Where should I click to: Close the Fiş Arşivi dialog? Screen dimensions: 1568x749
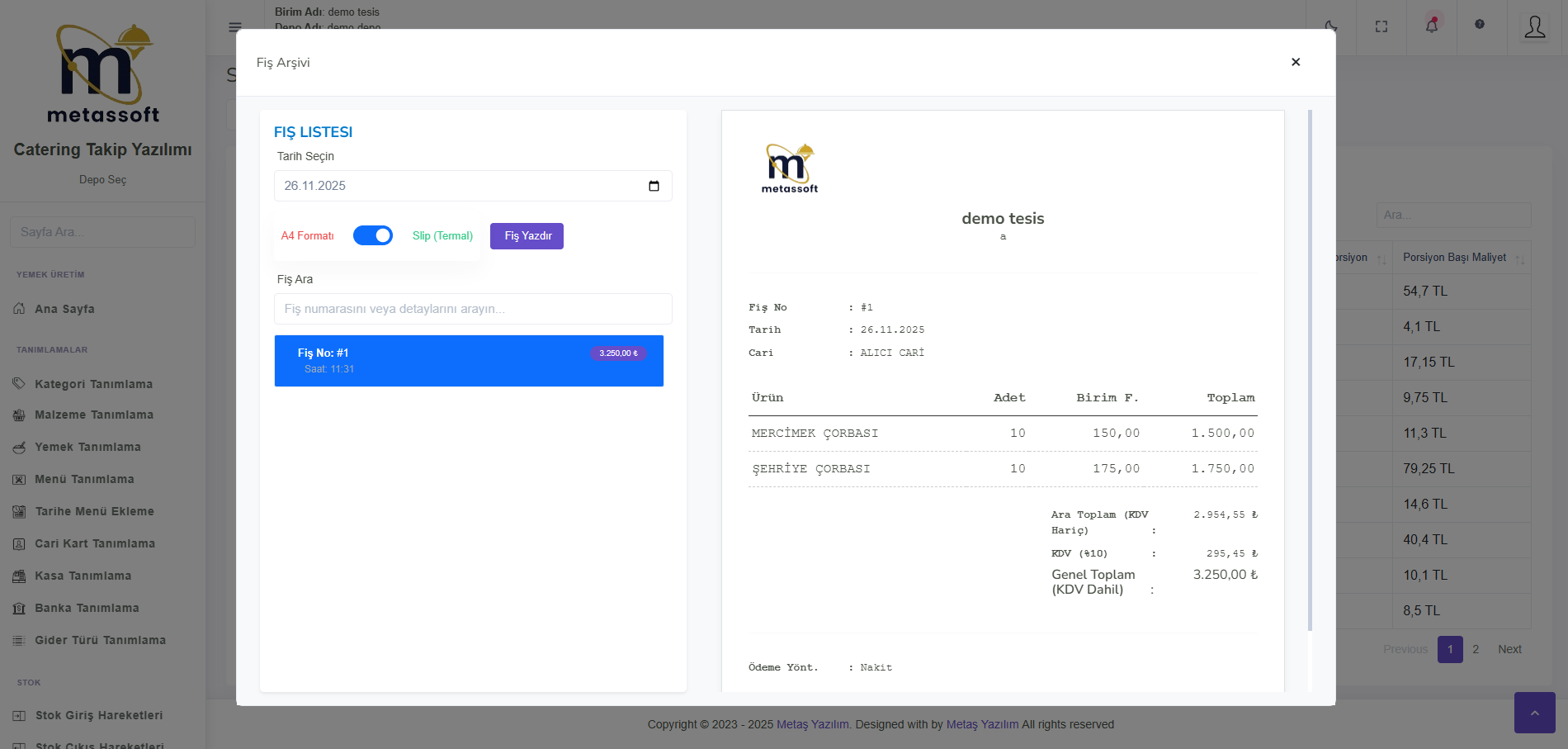pyautogui.click(x=1296, y=62)
